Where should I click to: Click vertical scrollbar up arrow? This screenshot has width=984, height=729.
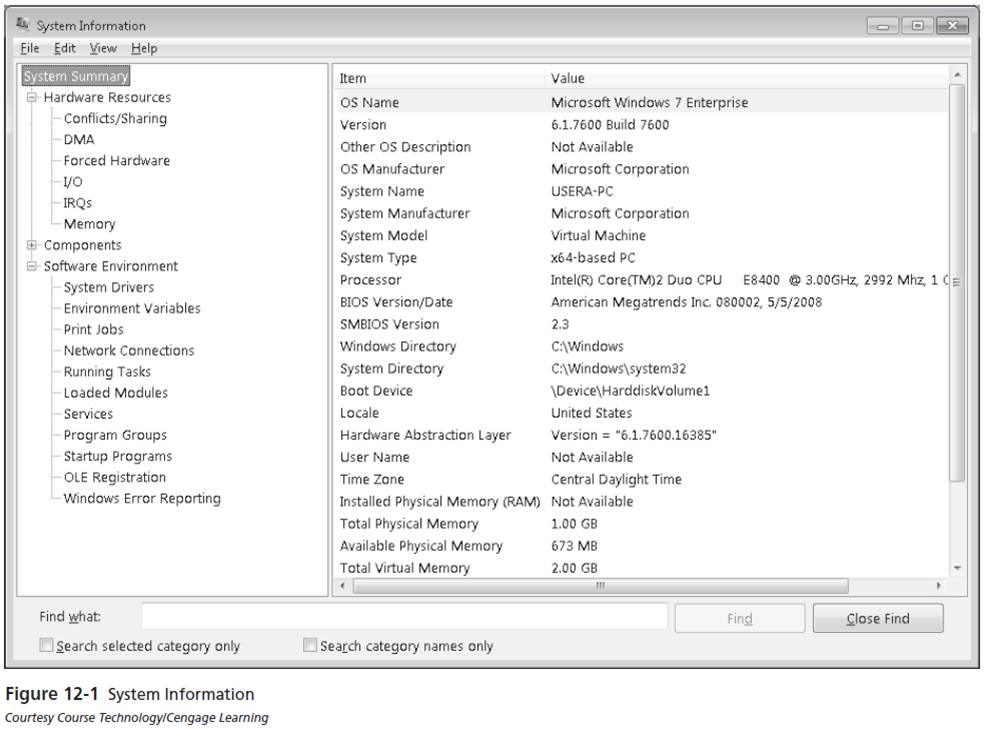coord(957,75)
